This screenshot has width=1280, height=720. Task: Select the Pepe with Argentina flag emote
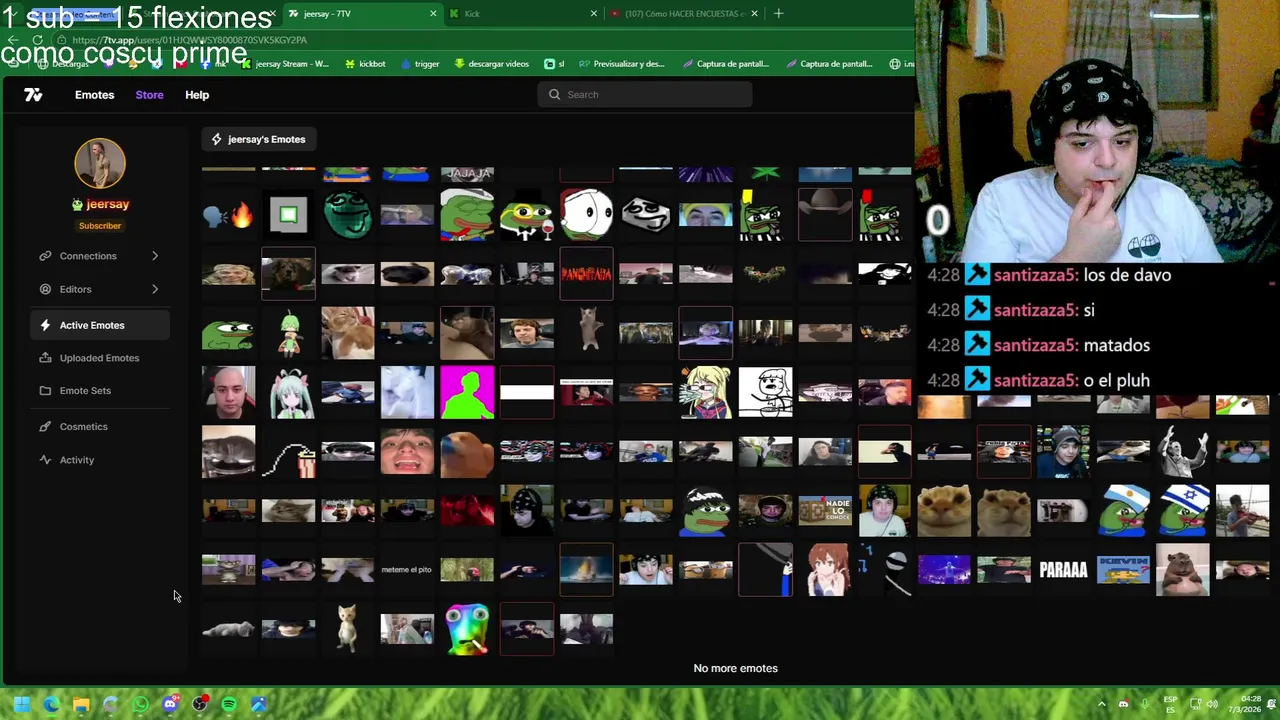click(x=1123, y=511)
